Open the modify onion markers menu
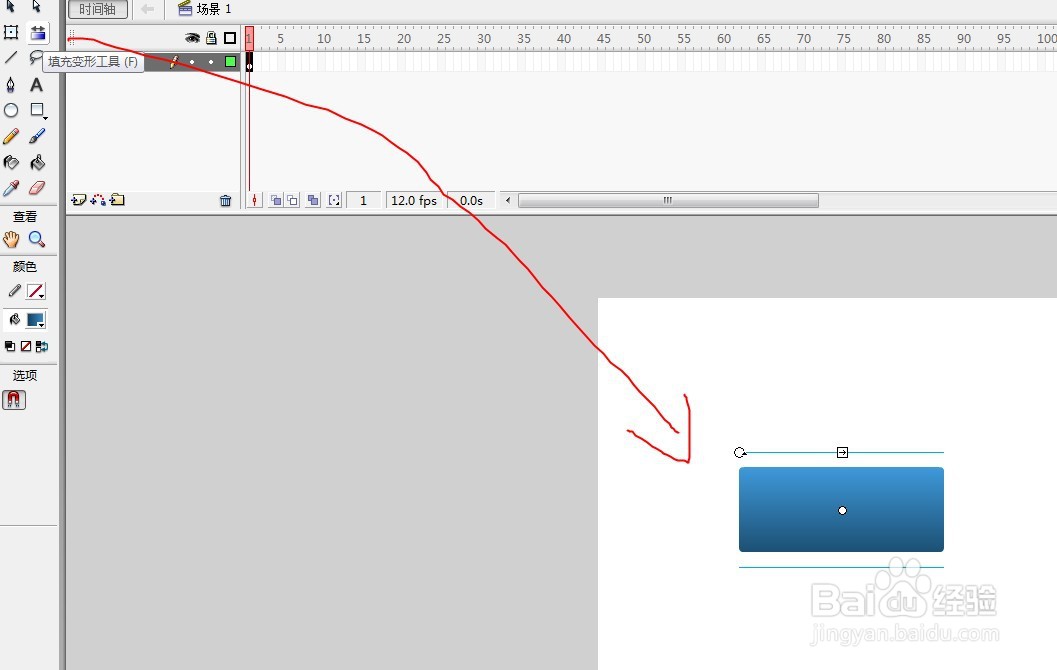1057x670 pixels. pos(334,200)
